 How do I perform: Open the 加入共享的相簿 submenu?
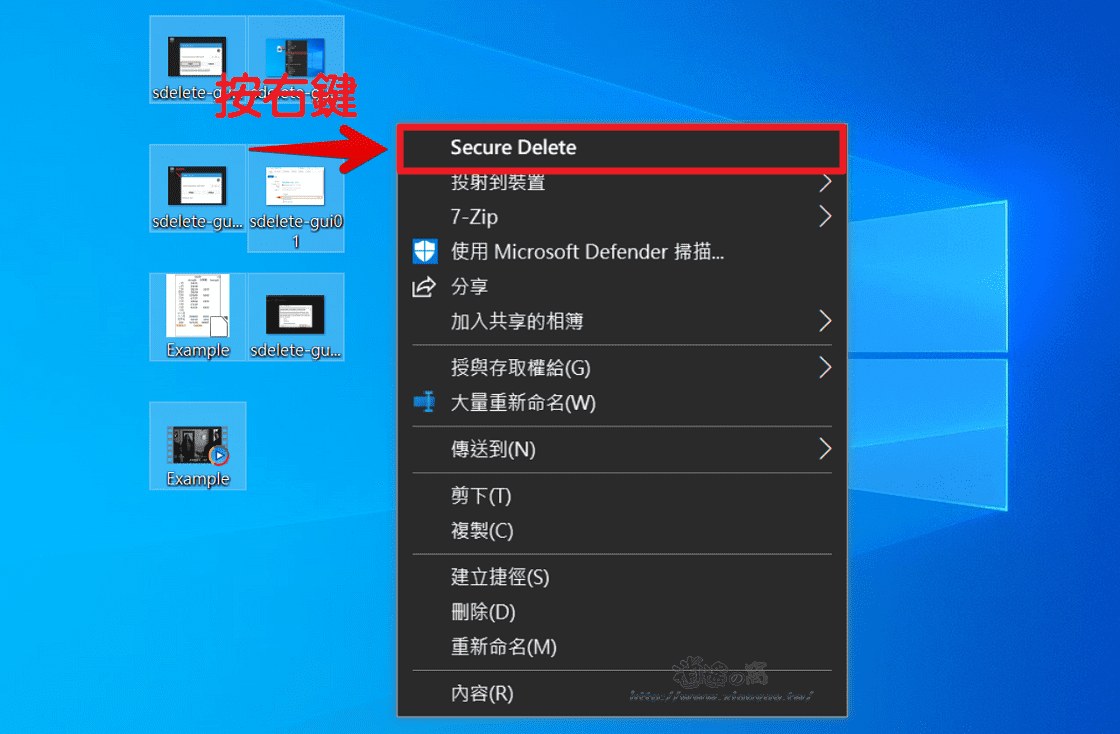826,321
